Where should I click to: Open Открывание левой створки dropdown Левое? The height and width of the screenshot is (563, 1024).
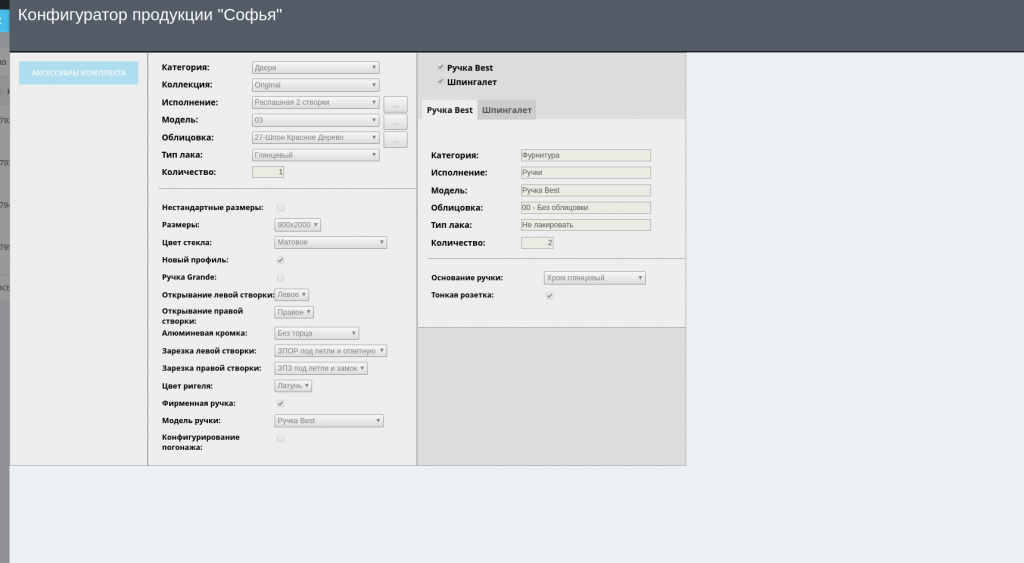(x=291, y=295)
